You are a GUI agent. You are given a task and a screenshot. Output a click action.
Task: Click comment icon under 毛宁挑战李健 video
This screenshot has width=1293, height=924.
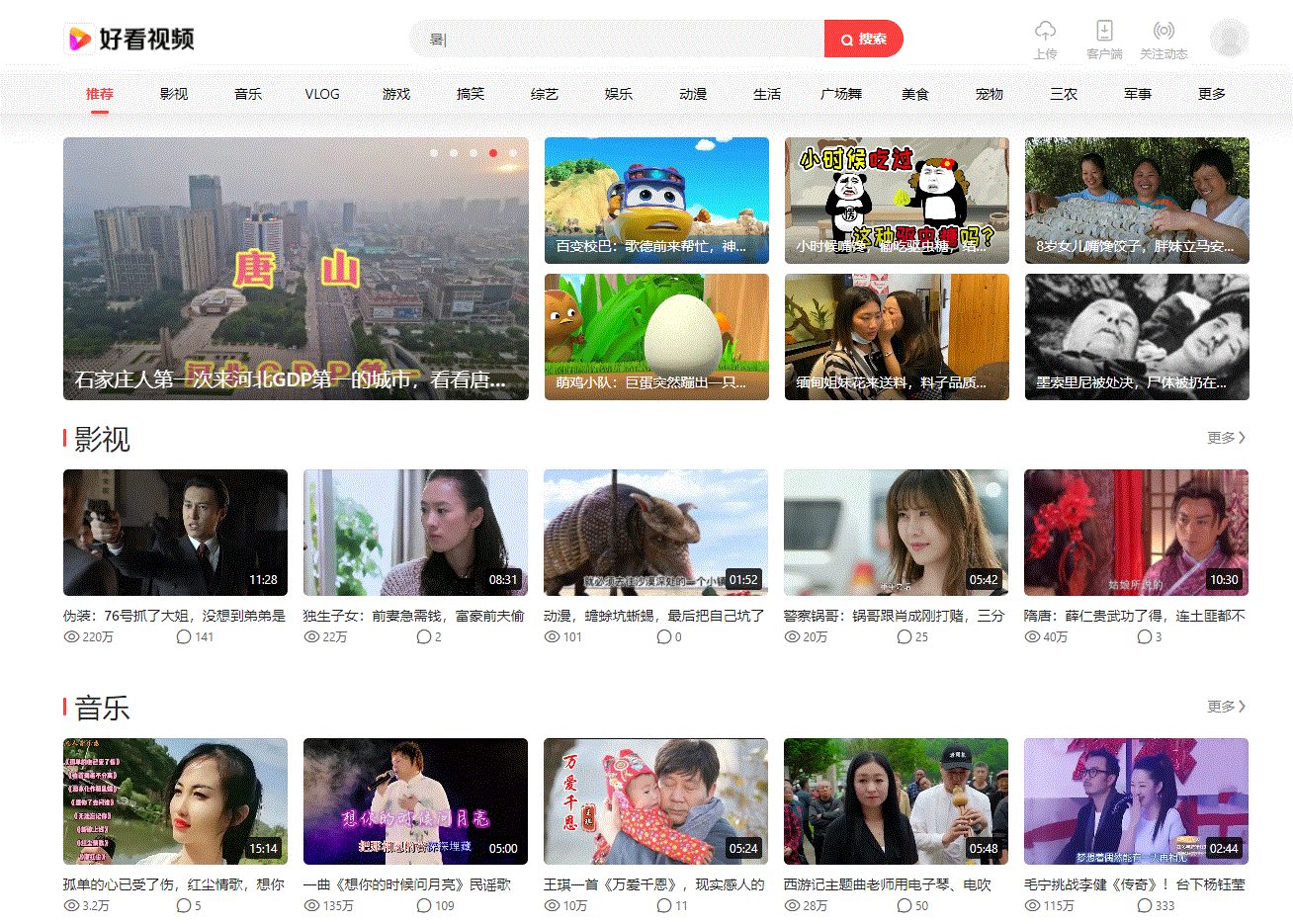(x=1145, y=905)
